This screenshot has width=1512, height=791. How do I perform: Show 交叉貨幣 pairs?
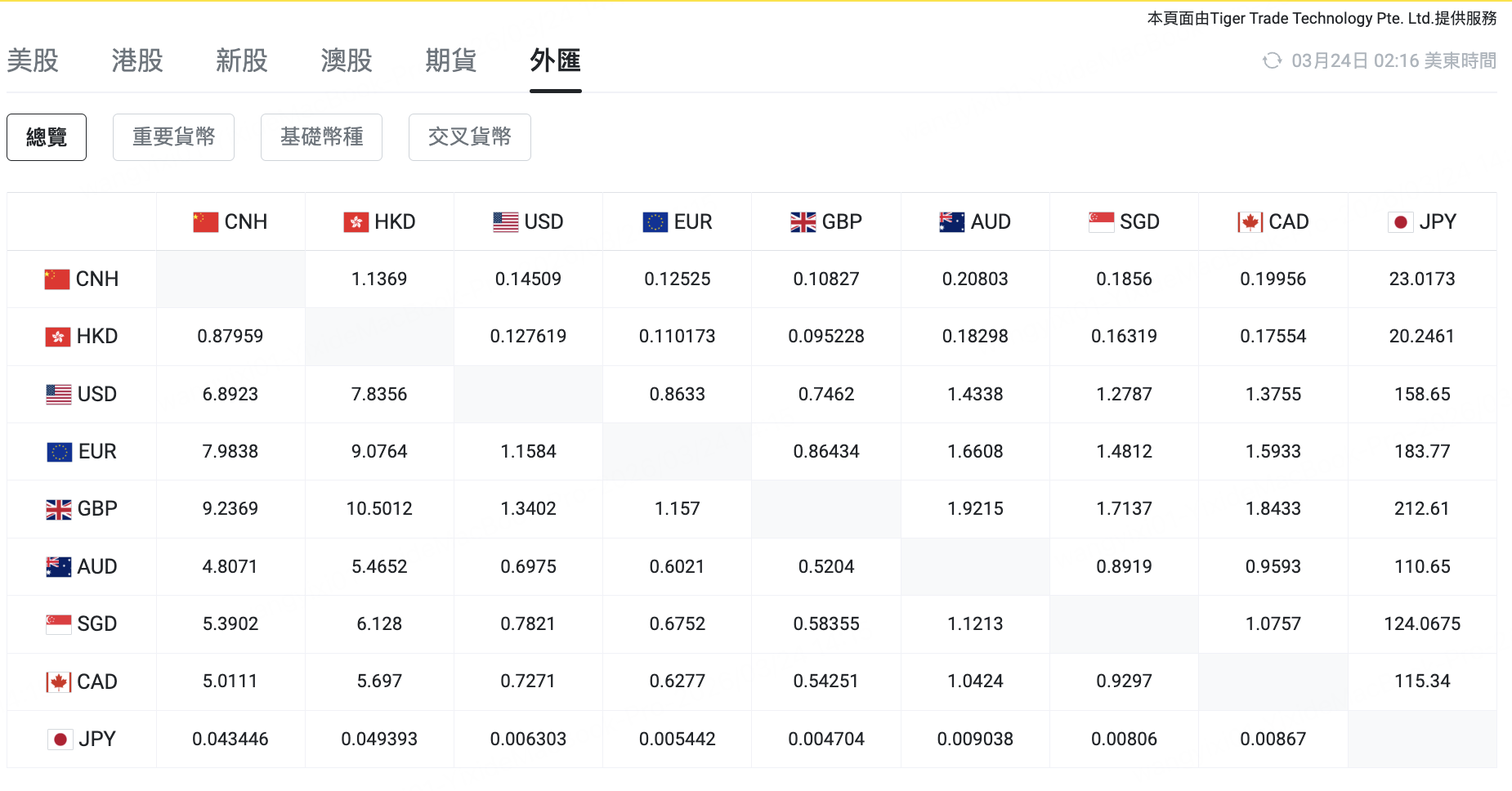click(469, 137)
